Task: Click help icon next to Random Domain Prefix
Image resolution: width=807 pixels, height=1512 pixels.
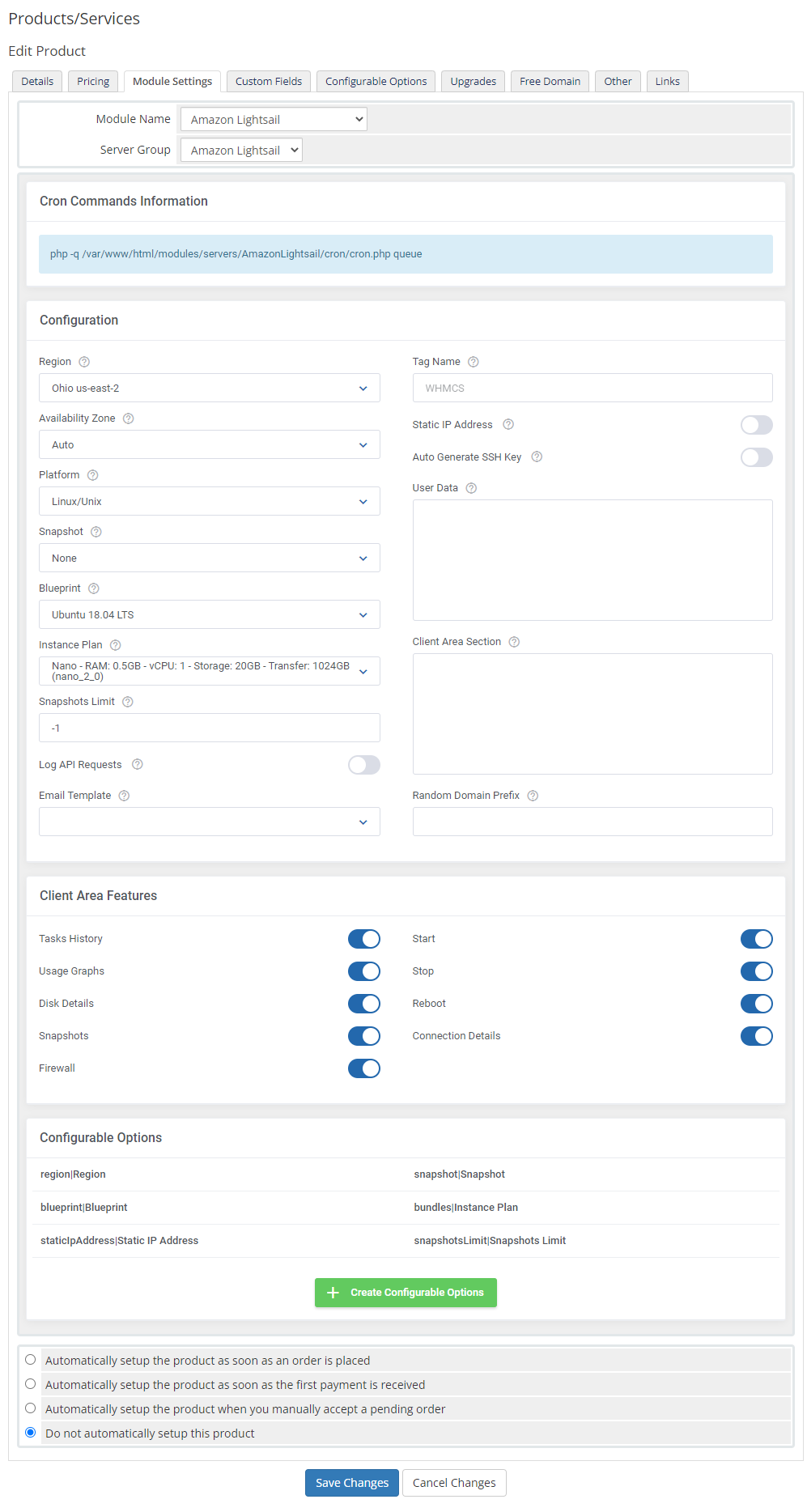Action: coord(533,796)
